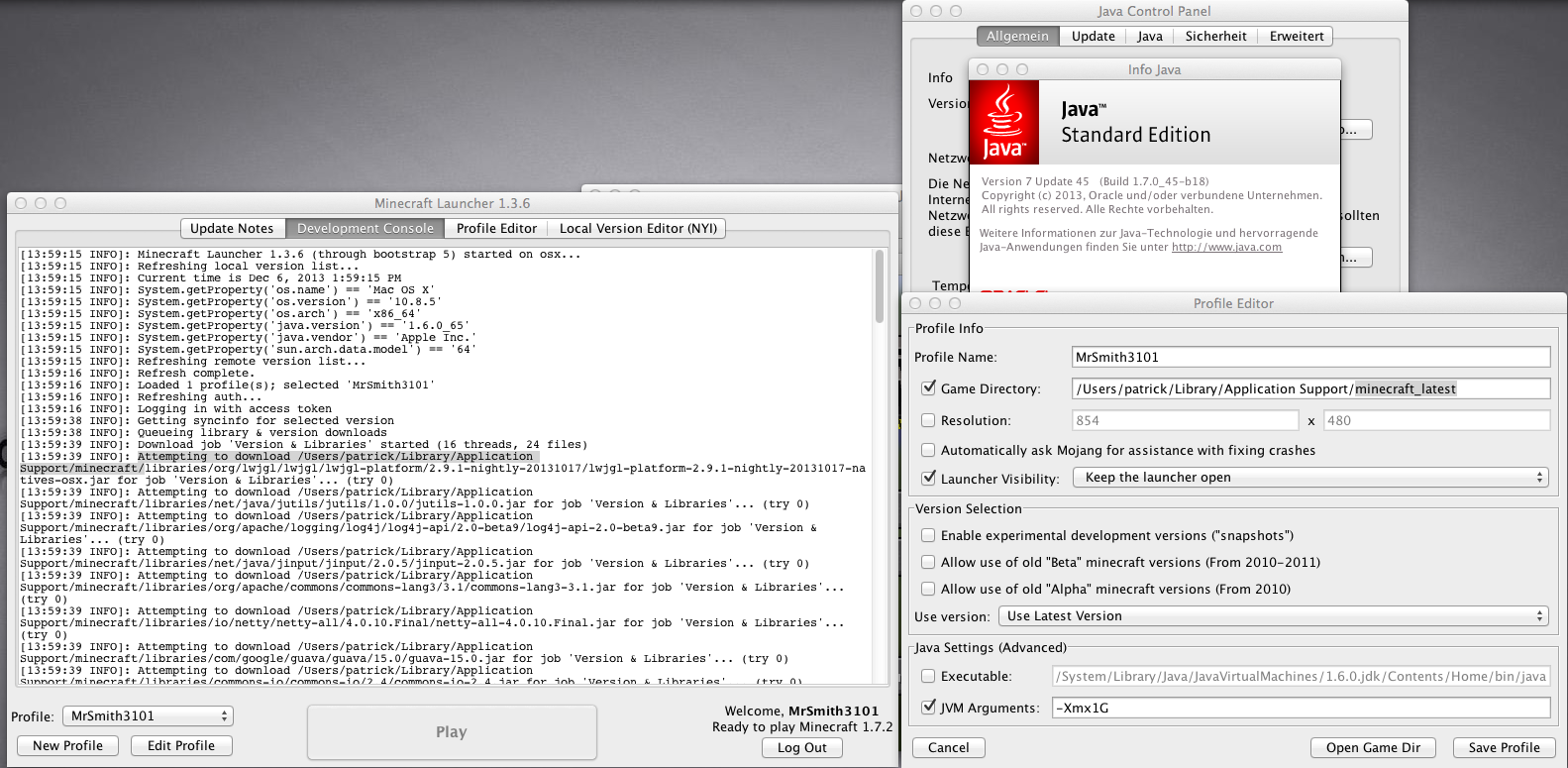Click the Log Out button
1568x768 pixels.
click(801, 747)
